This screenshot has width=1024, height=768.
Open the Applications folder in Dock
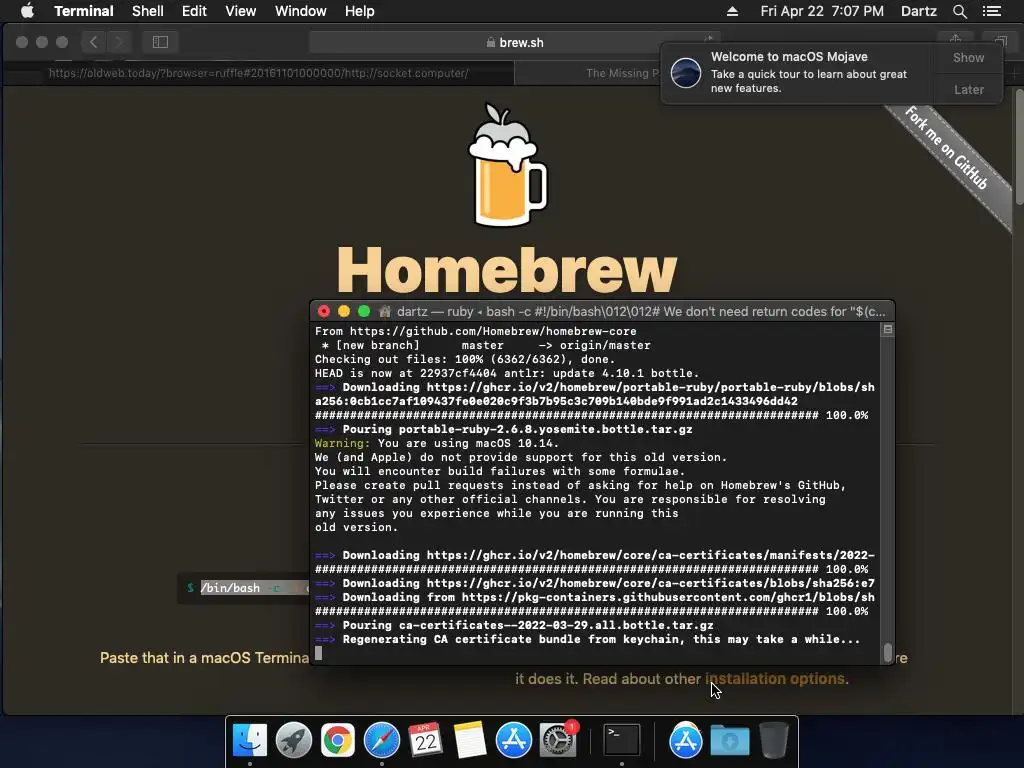point(685,740)
